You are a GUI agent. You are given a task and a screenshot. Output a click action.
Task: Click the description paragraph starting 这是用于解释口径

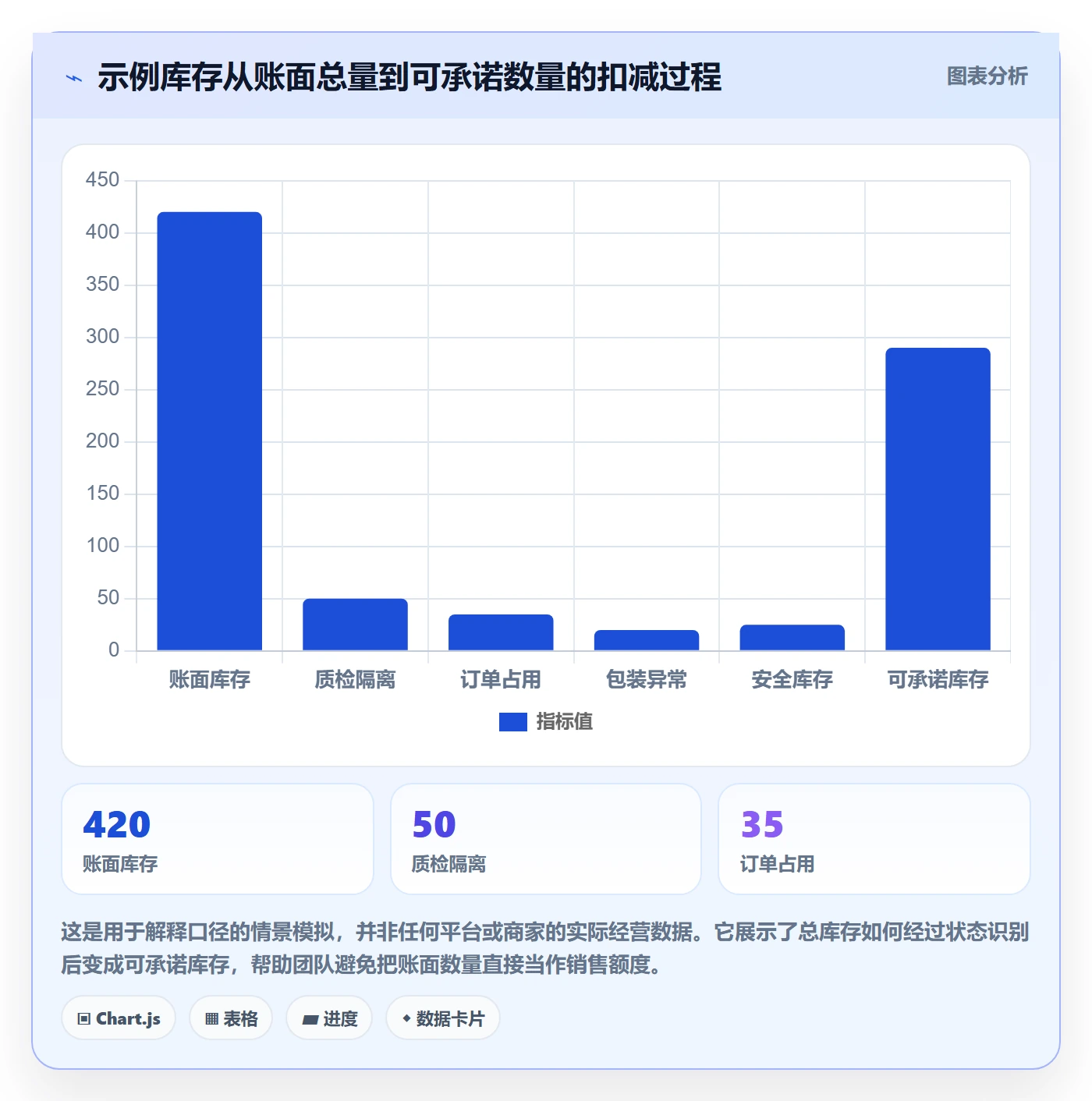coord(545,948)
